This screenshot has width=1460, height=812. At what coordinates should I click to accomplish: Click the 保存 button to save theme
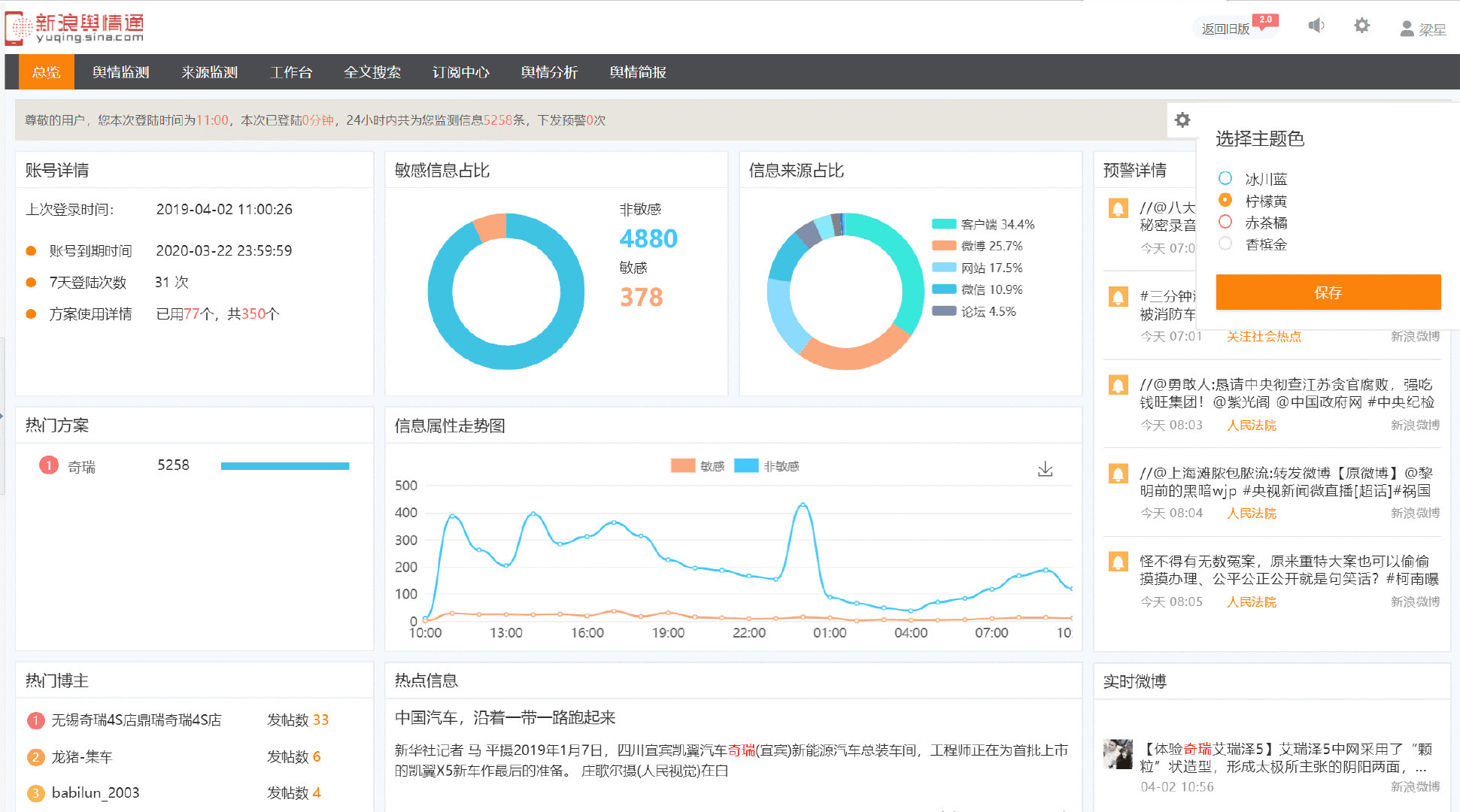tap(1328, 292)
